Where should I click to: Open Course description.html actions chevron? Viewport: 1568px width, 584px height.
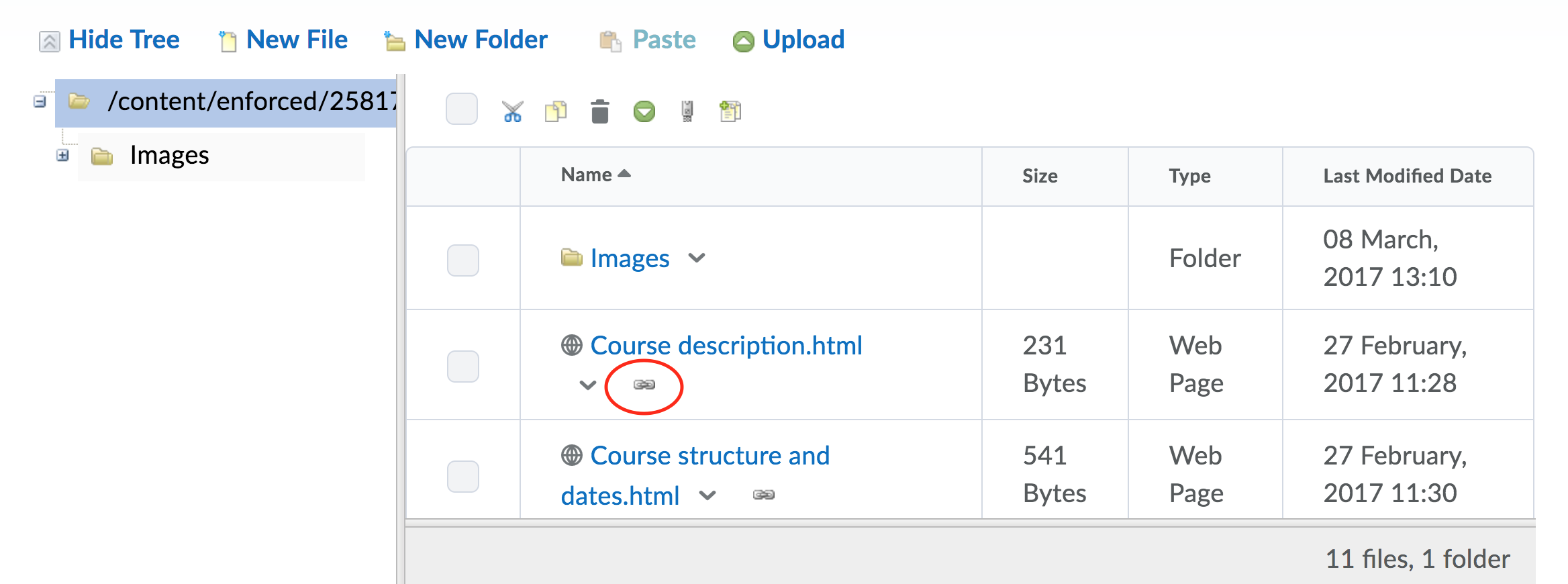587,385
